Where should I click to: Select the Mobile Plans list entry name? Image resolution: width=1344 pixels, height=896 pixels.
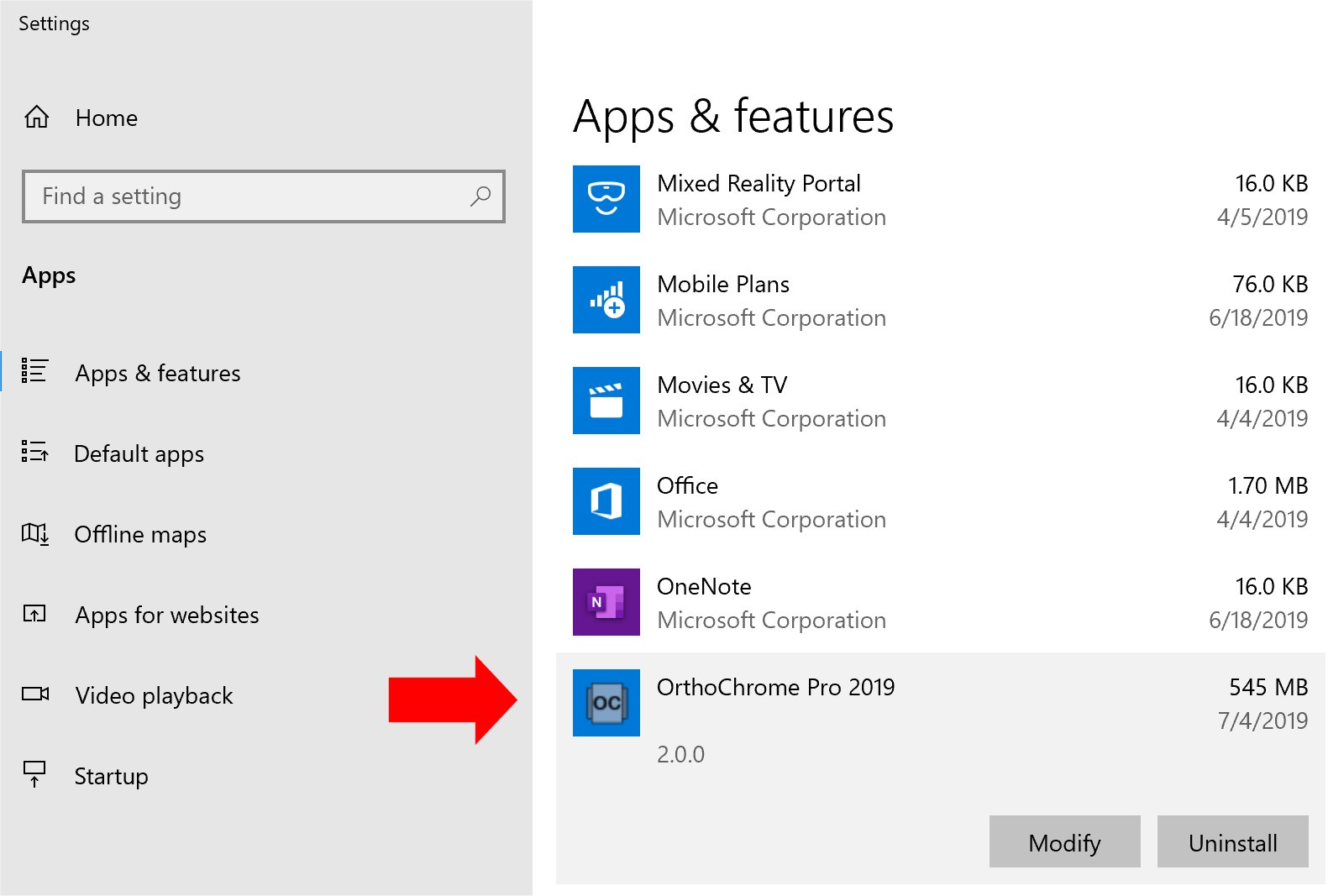pos(722,284)
